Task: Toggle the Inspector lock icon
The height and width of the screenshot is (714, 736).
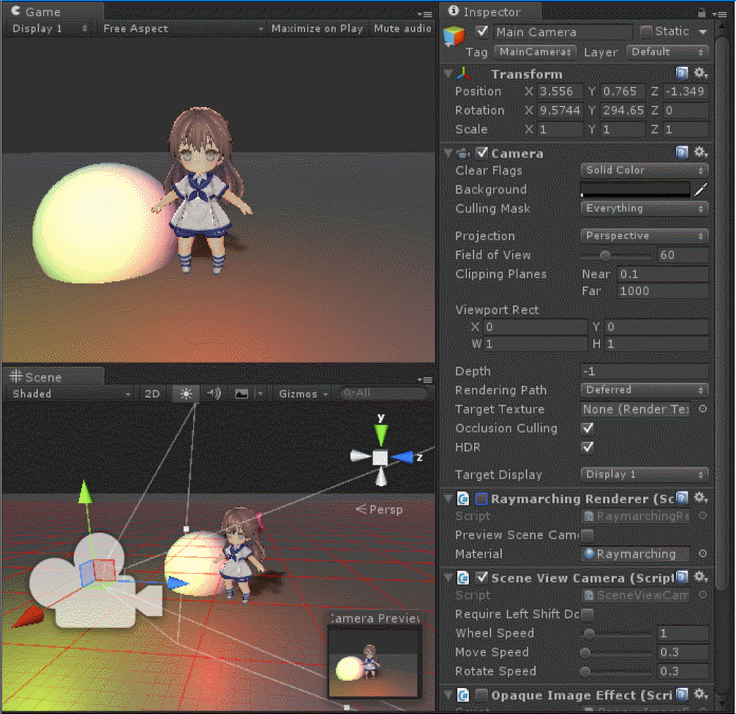Action: pyautogui.click(x=702, y=13)
